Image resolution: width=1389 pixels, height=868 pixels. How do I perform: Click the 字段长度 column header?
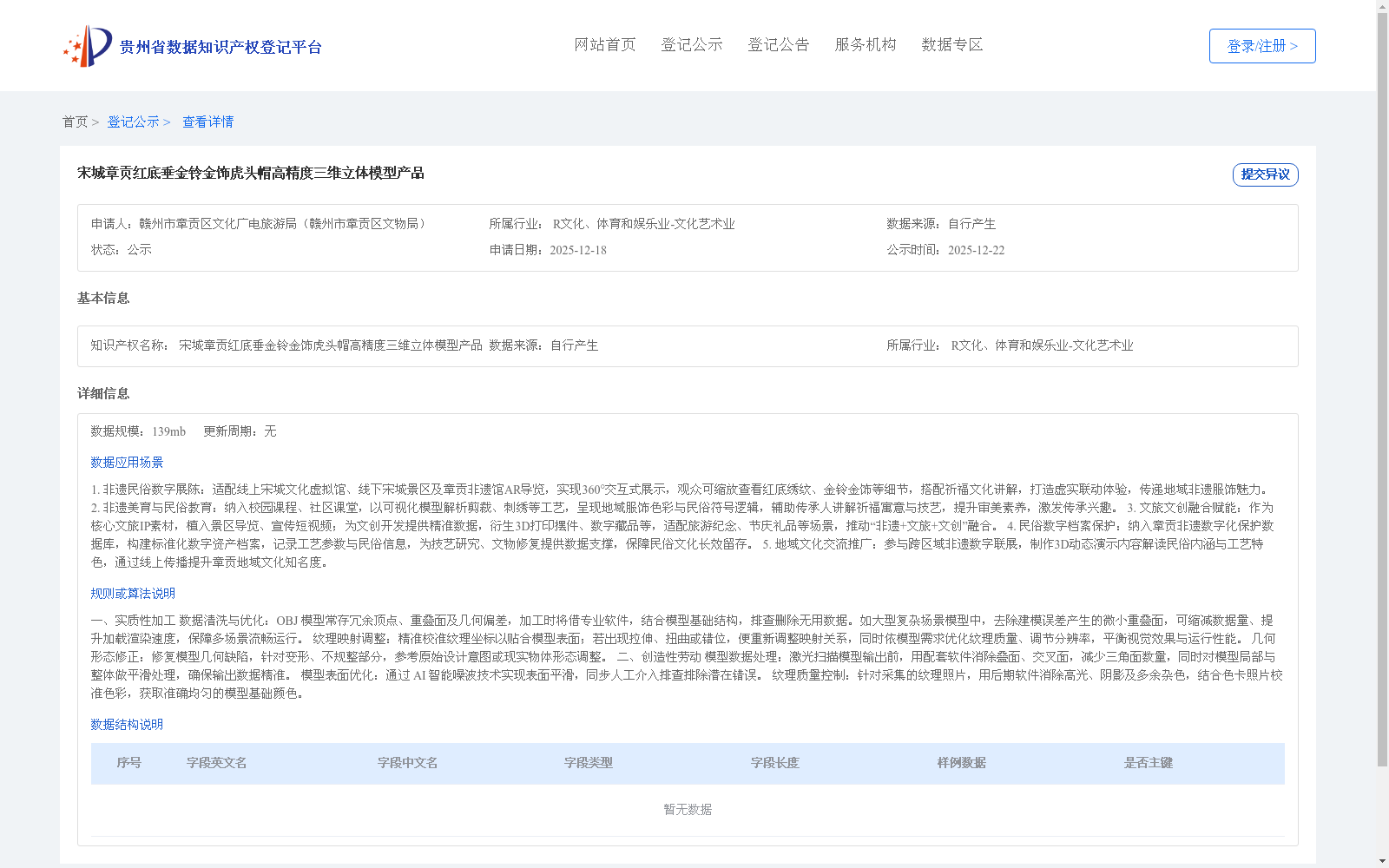pos(774,763)
